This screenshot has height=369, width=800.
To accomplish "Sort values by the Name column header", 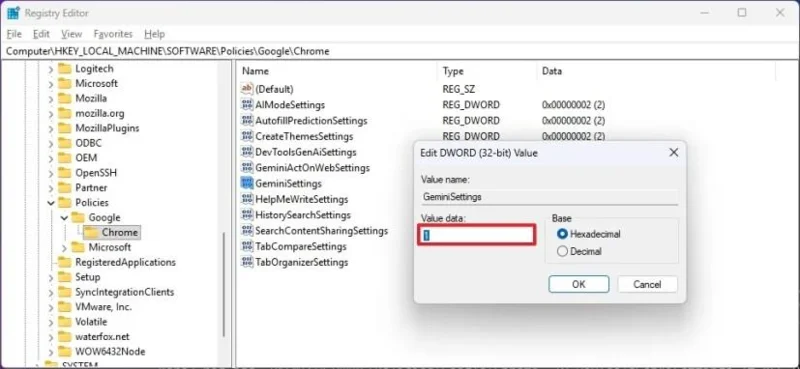I will pos(337,71).
